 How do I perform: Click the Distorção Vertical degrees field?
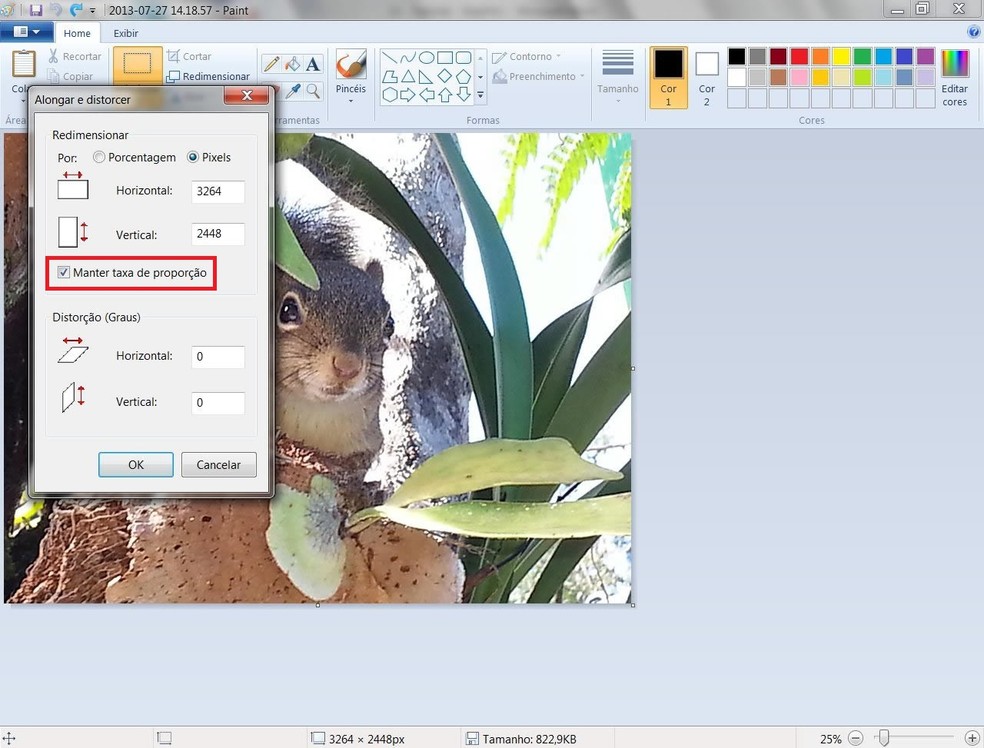coord(217,403)
